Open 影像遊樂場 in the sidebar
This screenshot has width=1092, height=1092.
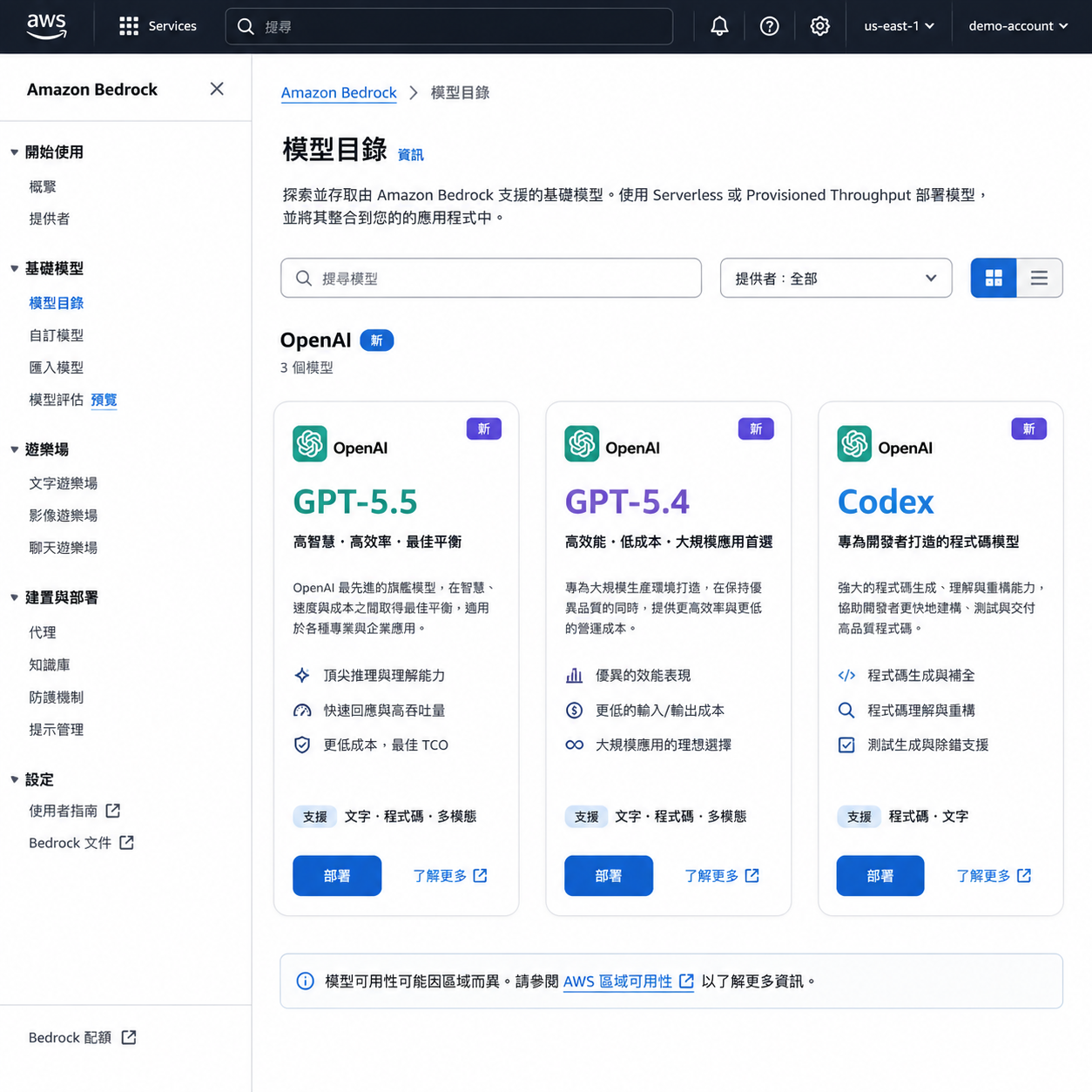pos(64,516)
